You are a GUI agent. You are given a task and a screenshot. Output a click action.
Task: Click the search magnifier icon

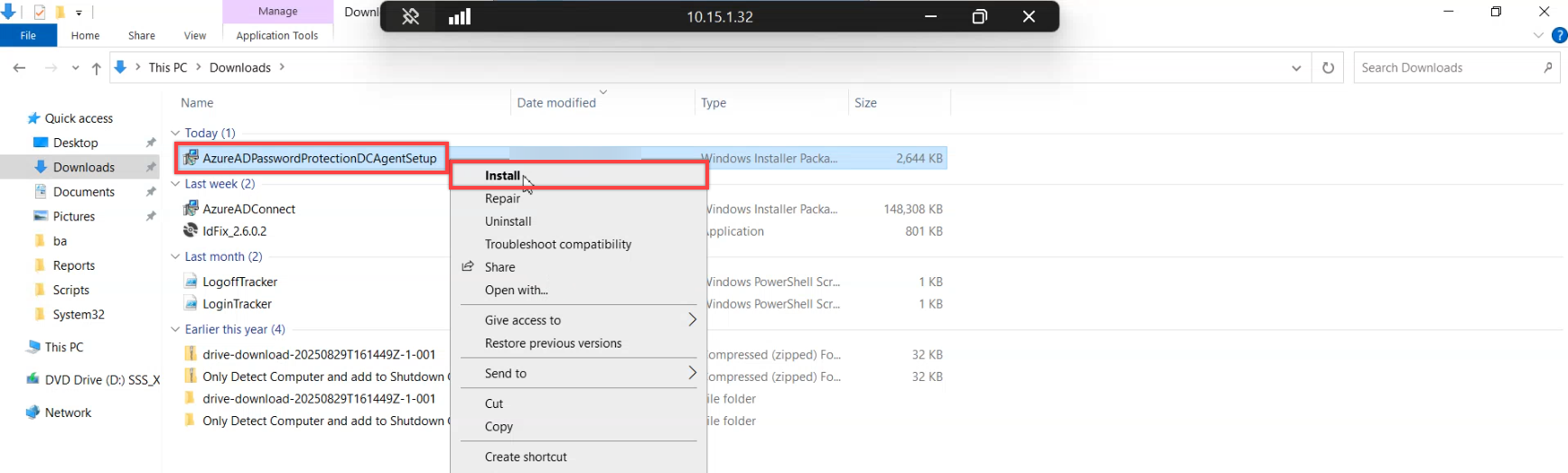pos(1548,68)
